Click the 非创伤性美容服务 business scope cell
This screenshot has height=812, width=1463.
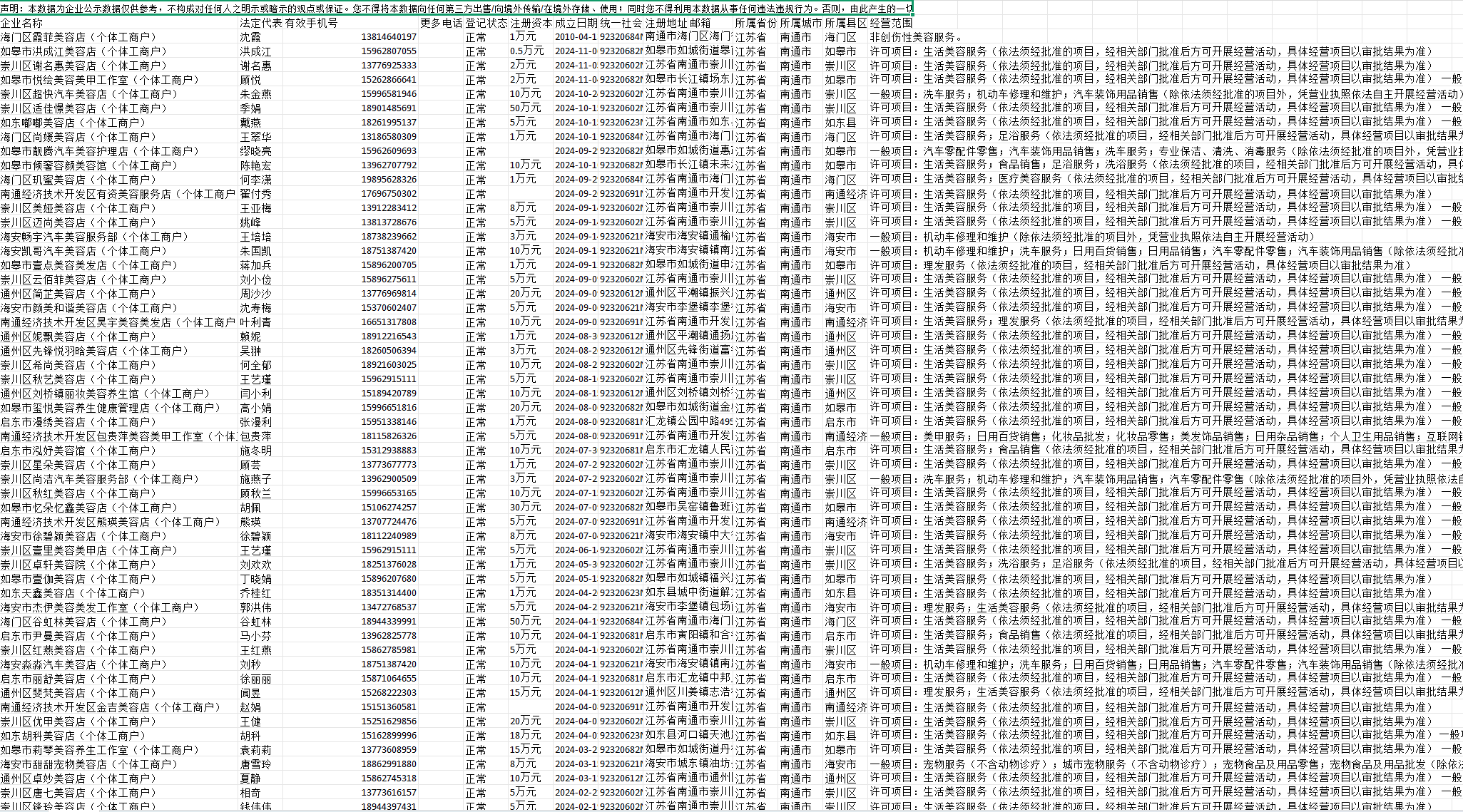click(x=916, y=37)
